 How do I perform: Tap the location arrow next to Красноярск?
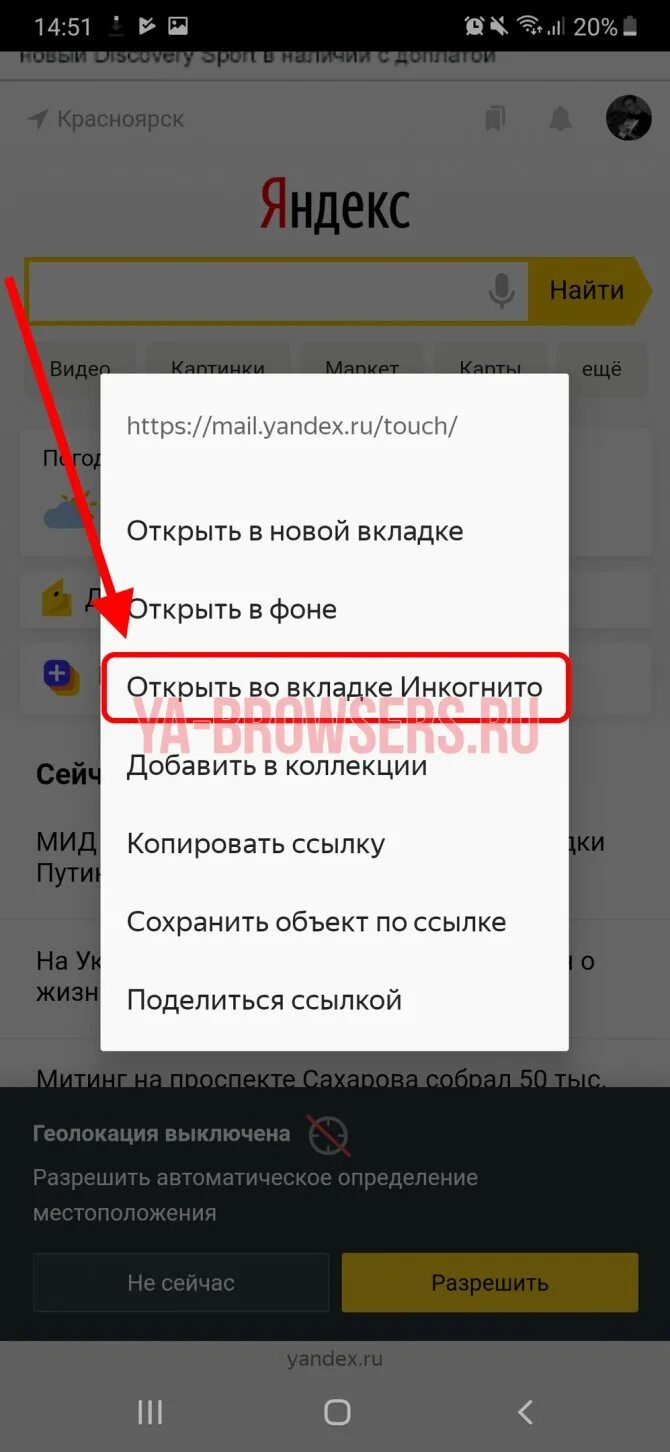click(x=38, y=120)
